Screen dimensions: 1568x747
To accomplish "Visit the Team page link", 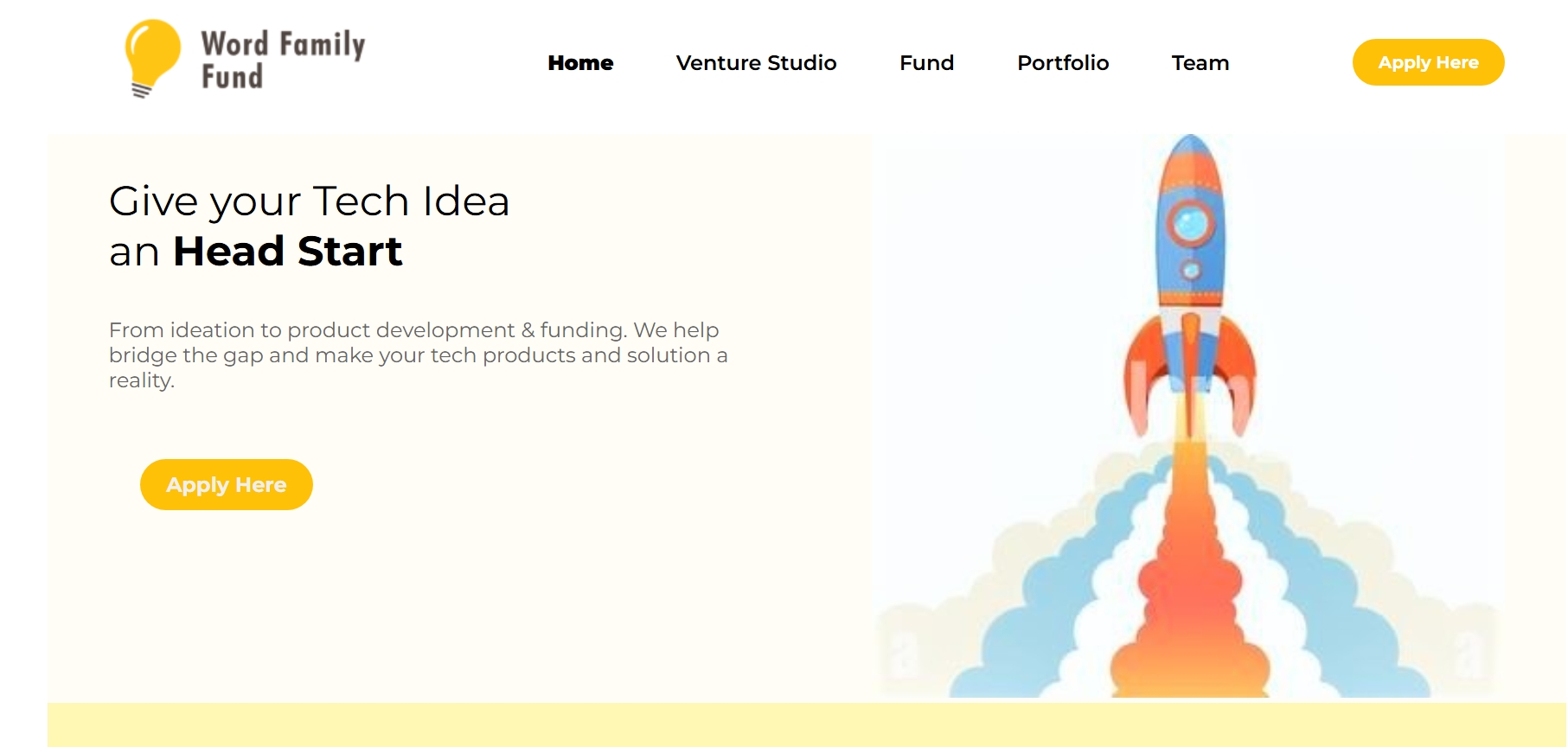I will point(1200,63).
